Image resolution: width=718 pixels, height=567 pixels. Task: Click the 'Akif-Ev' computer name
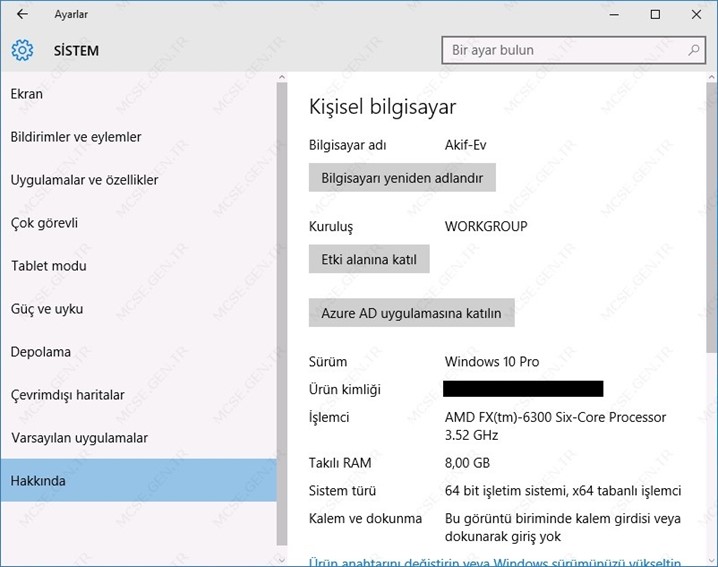click(465, 145)
